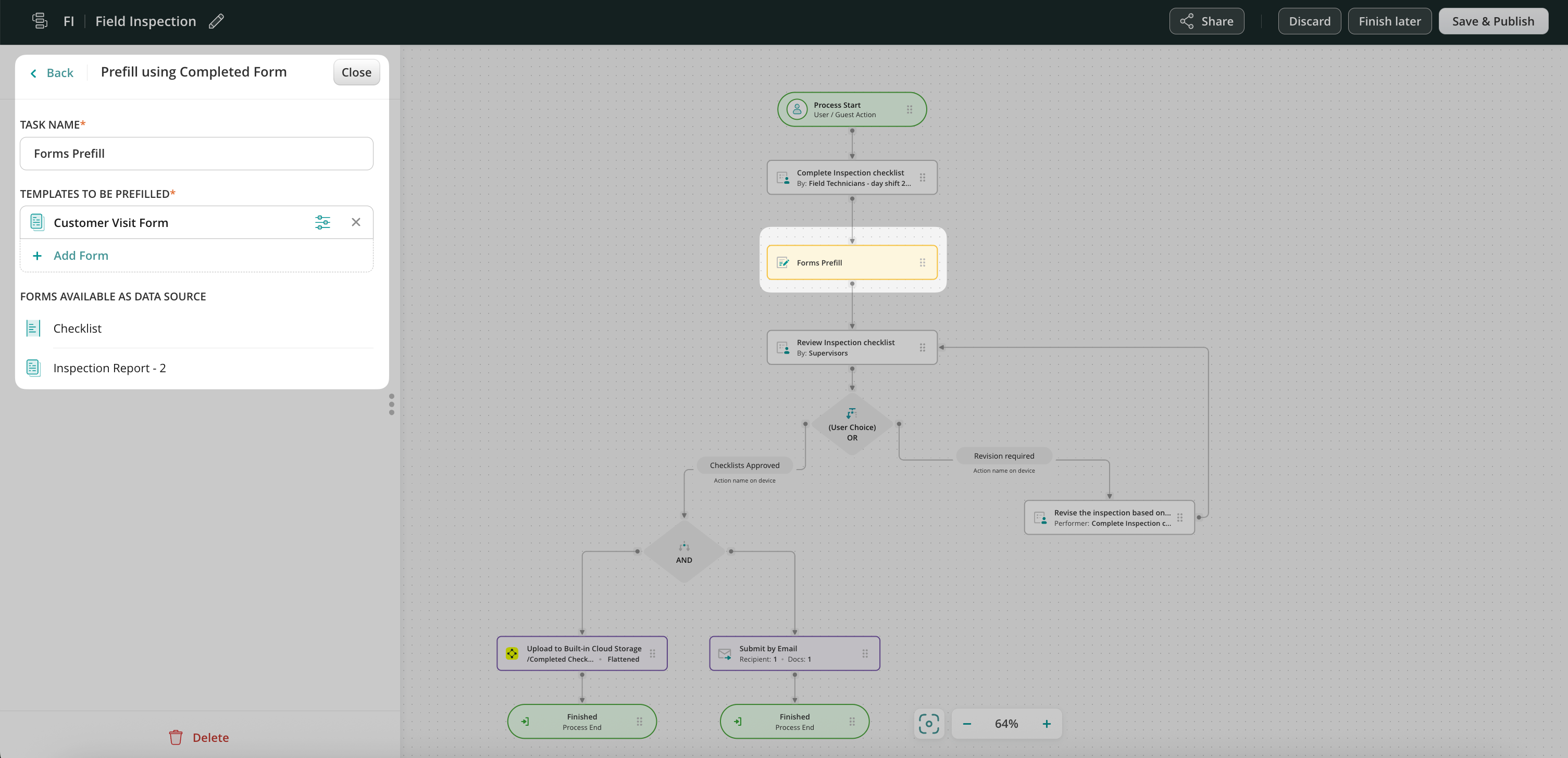This screenshot has height=758, width=1568.
Task: Click the Task Name input field
Action: pos(196,153)
